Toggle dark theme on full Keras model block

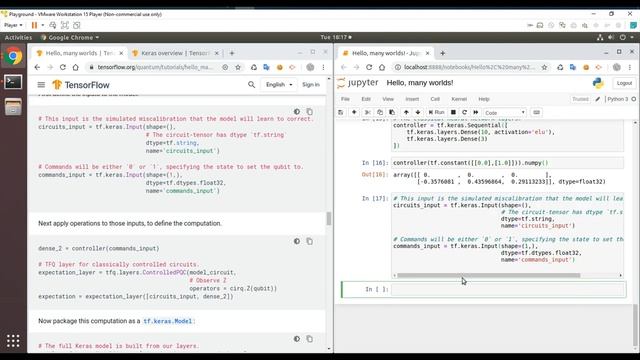(x=297, y=339)
